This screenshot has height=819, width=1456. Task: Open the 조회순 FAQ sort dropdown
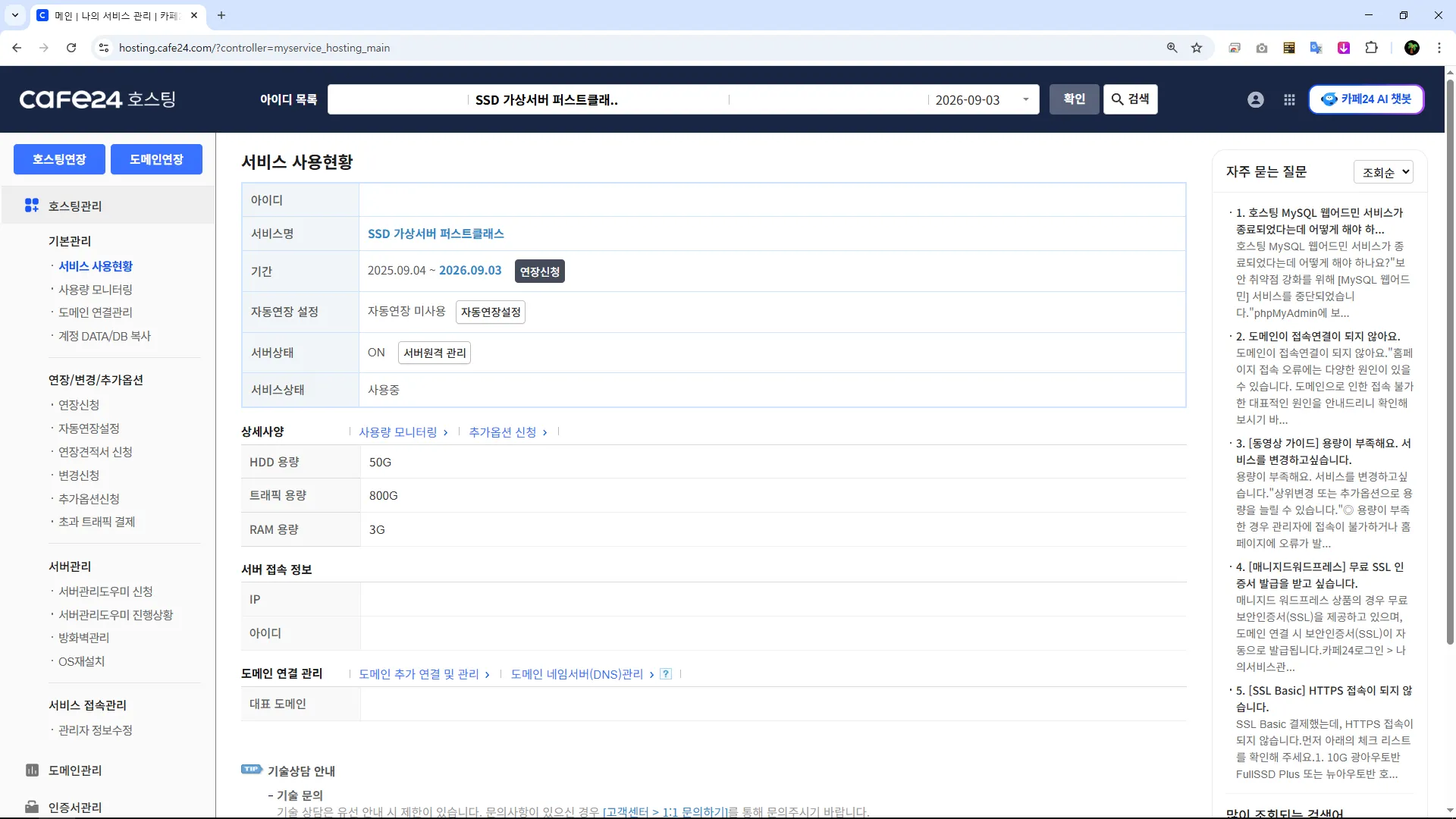pyautogui.click(x=1383, y=172)
